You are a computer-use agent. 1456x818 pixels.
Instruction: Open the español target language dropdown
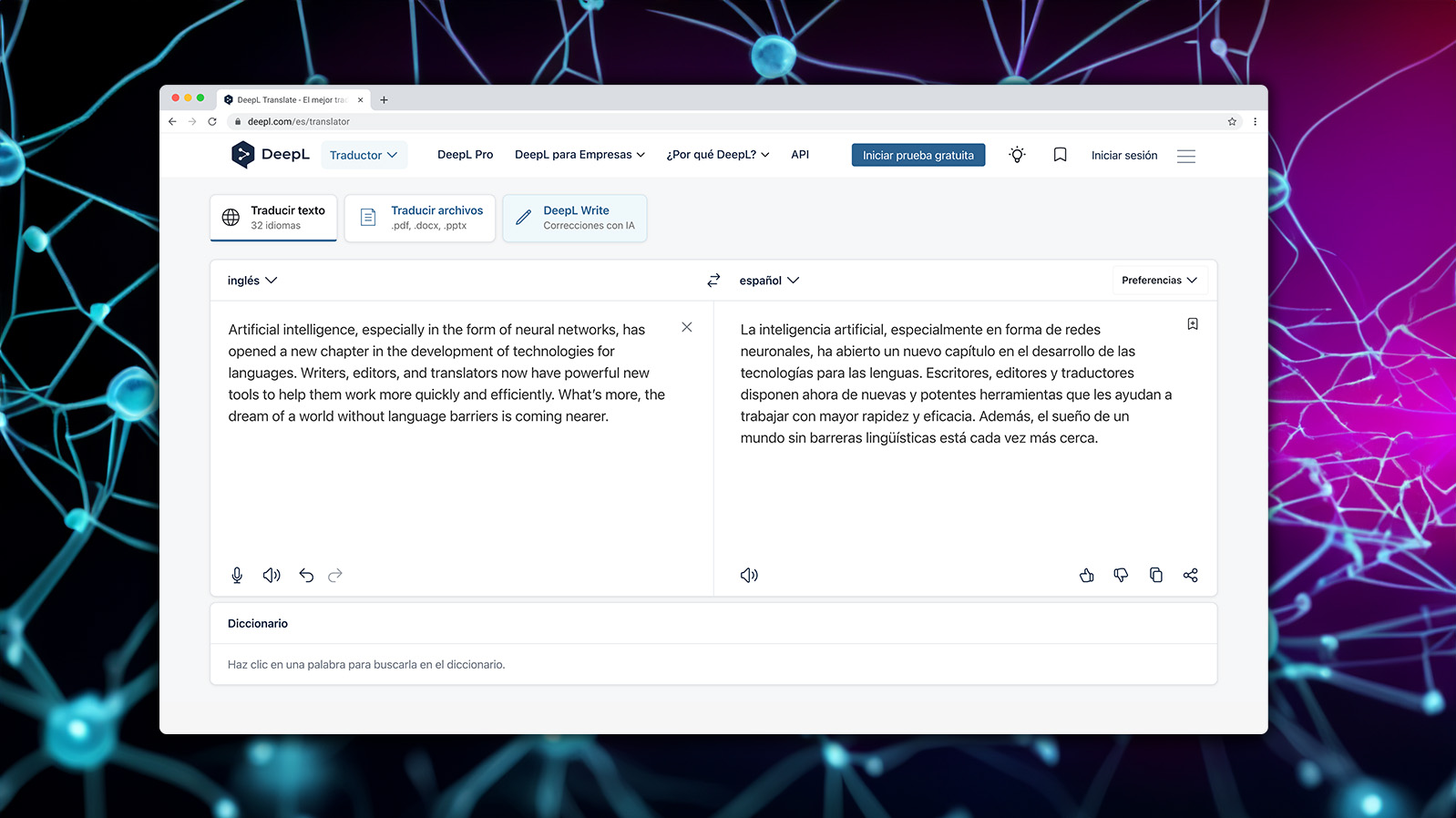coord(768,281)
